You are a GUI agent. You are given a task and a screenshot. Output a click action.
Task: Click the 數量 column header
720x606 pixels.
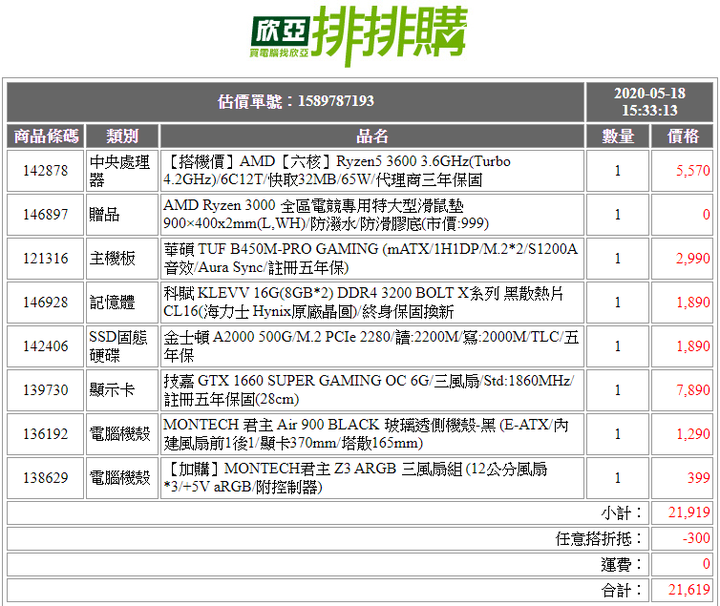[x=618, y=136]
